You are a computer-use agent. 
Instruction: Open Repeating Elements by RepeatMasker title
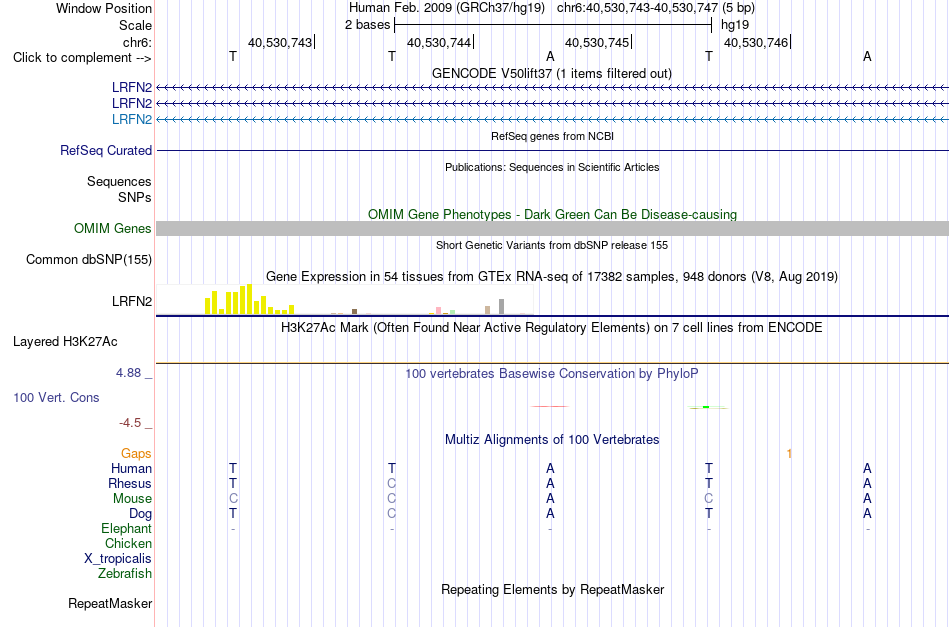552,589
